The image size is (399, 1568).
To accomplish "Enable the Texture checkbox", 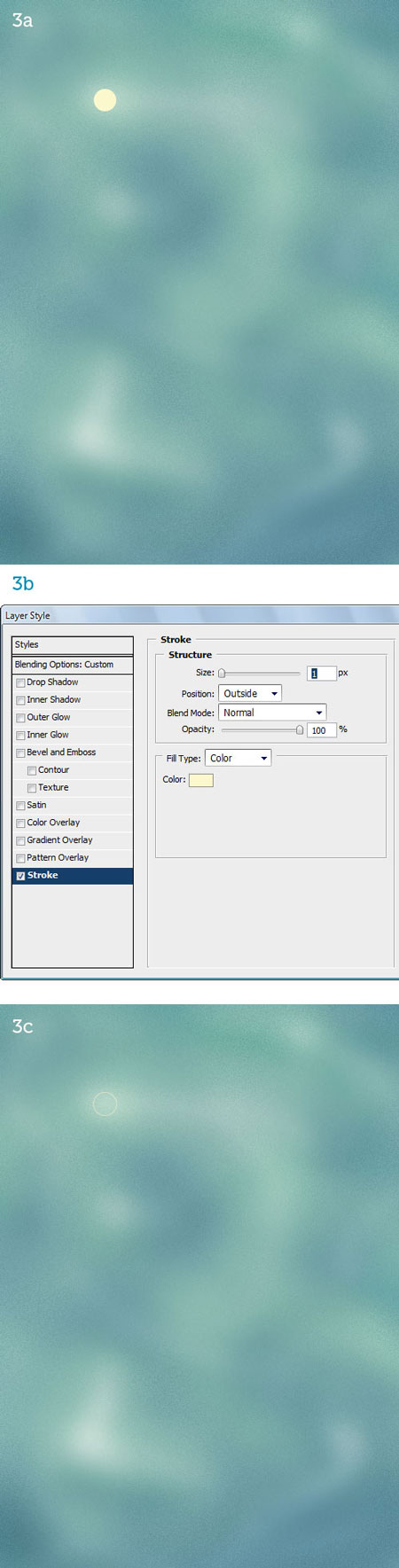I will pyautogui.click(x=32, y=789).
